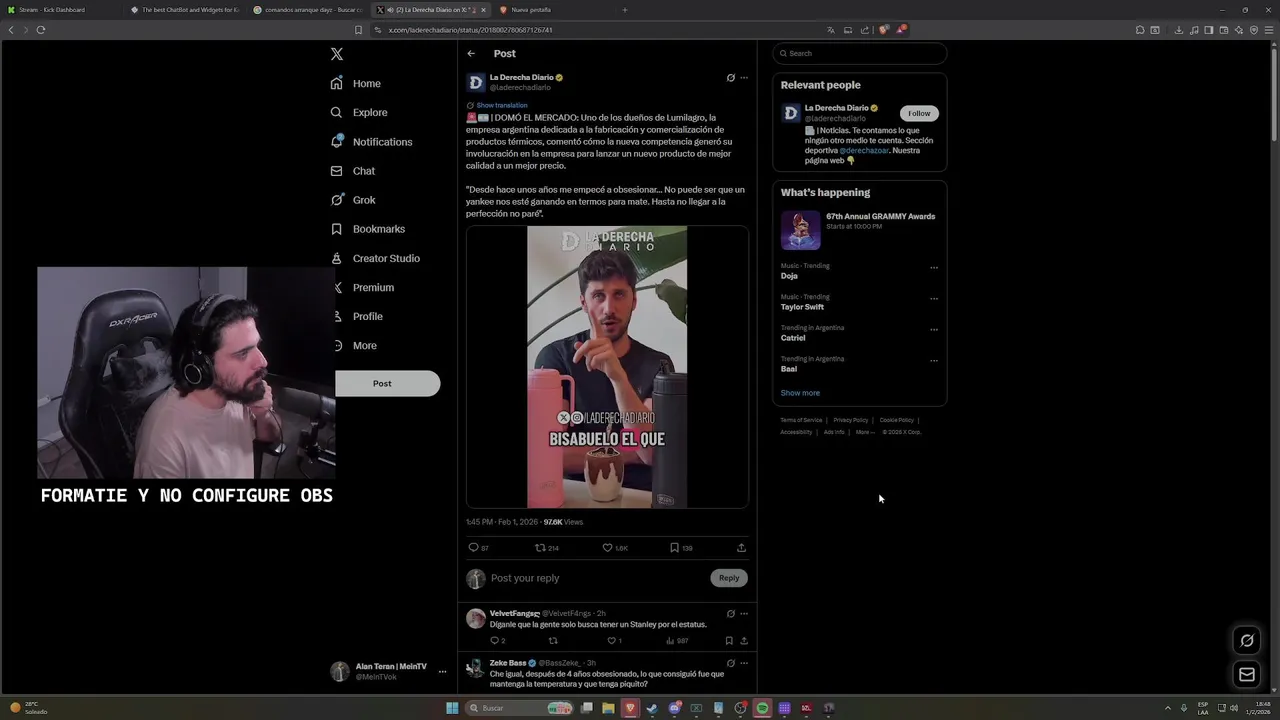Expand the More menu in sidebar
The image size is (1280, 720).
pos(354,345)
